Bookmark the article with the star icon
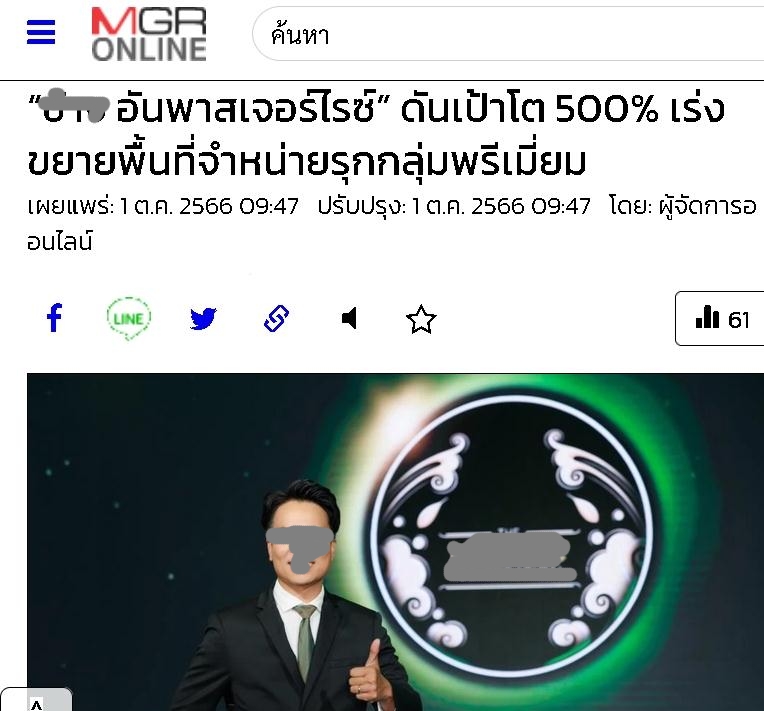This screenshot has height=711, width=764. 421,320
